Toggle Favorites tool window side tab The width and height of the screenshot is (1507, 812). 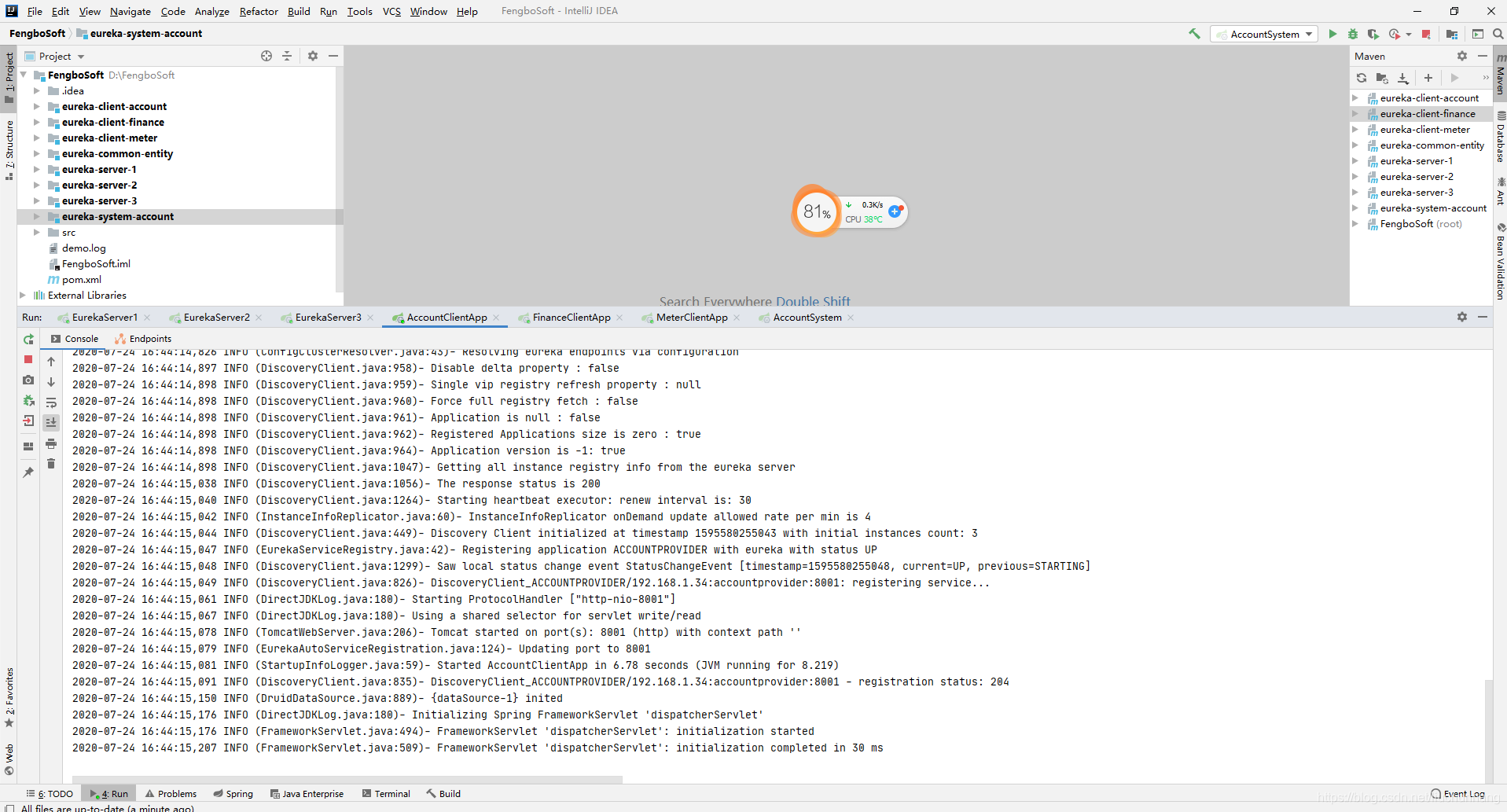point(9,697)
